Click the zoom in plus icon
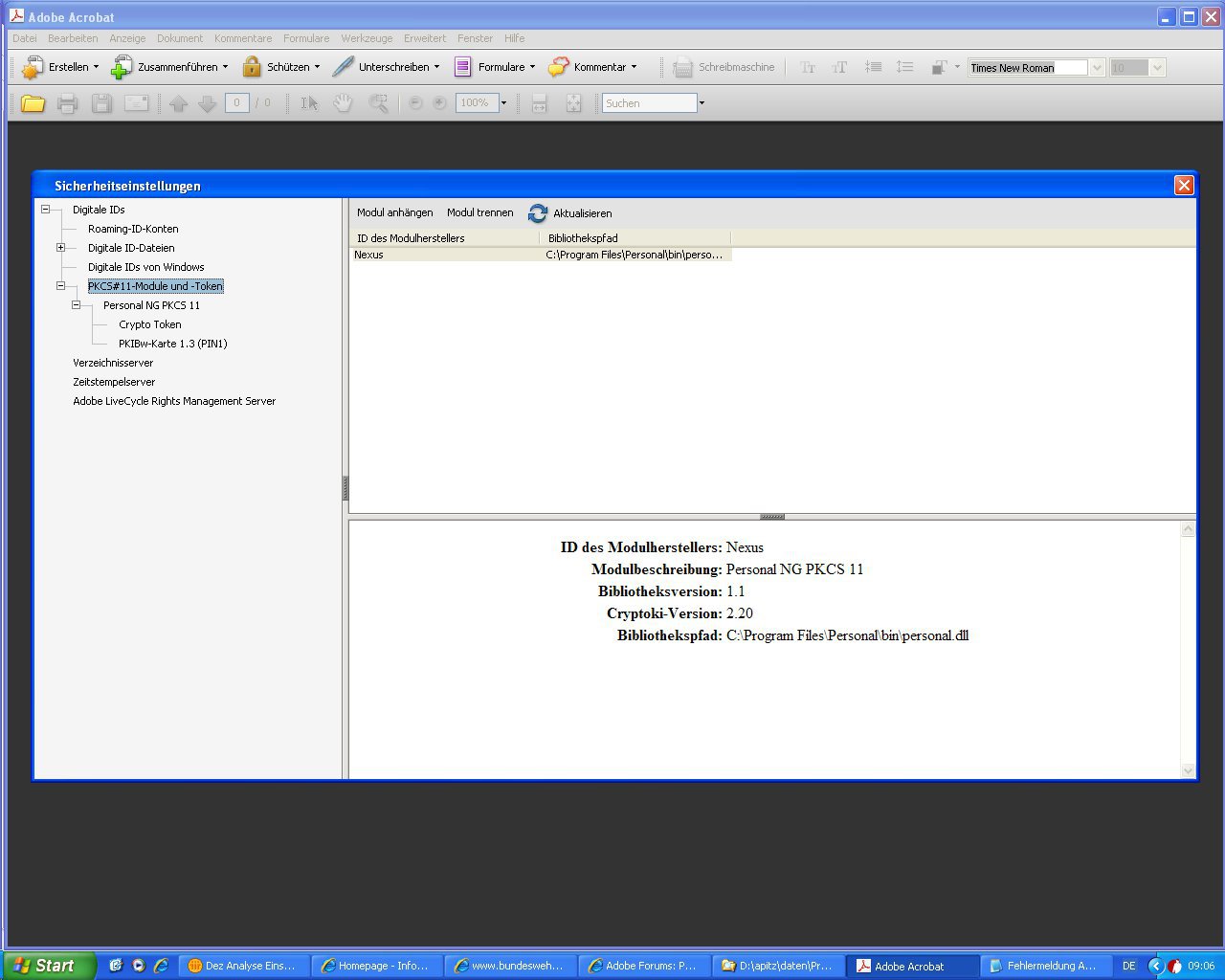 click(439, 103)
